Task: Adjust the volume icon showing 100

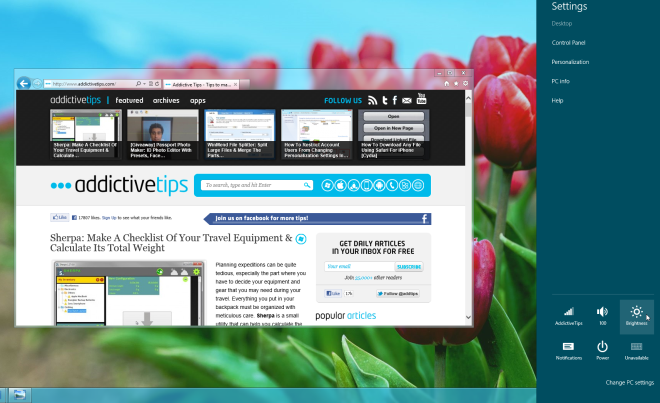Action: [602, 316]
